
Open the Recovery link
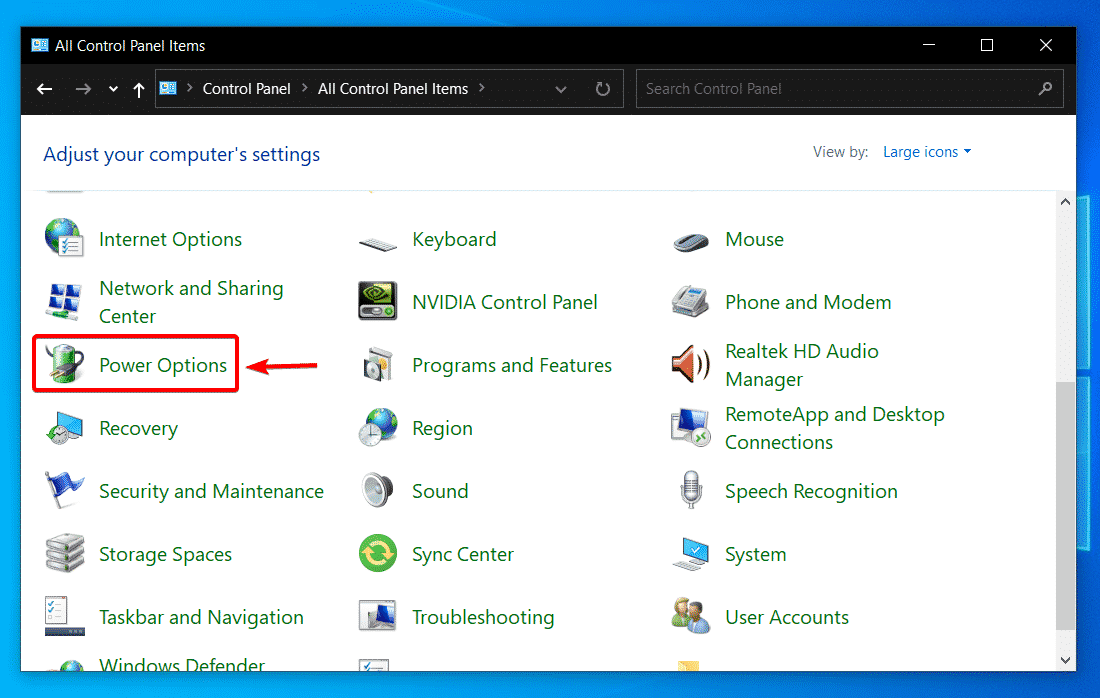[x=138, y=429]
